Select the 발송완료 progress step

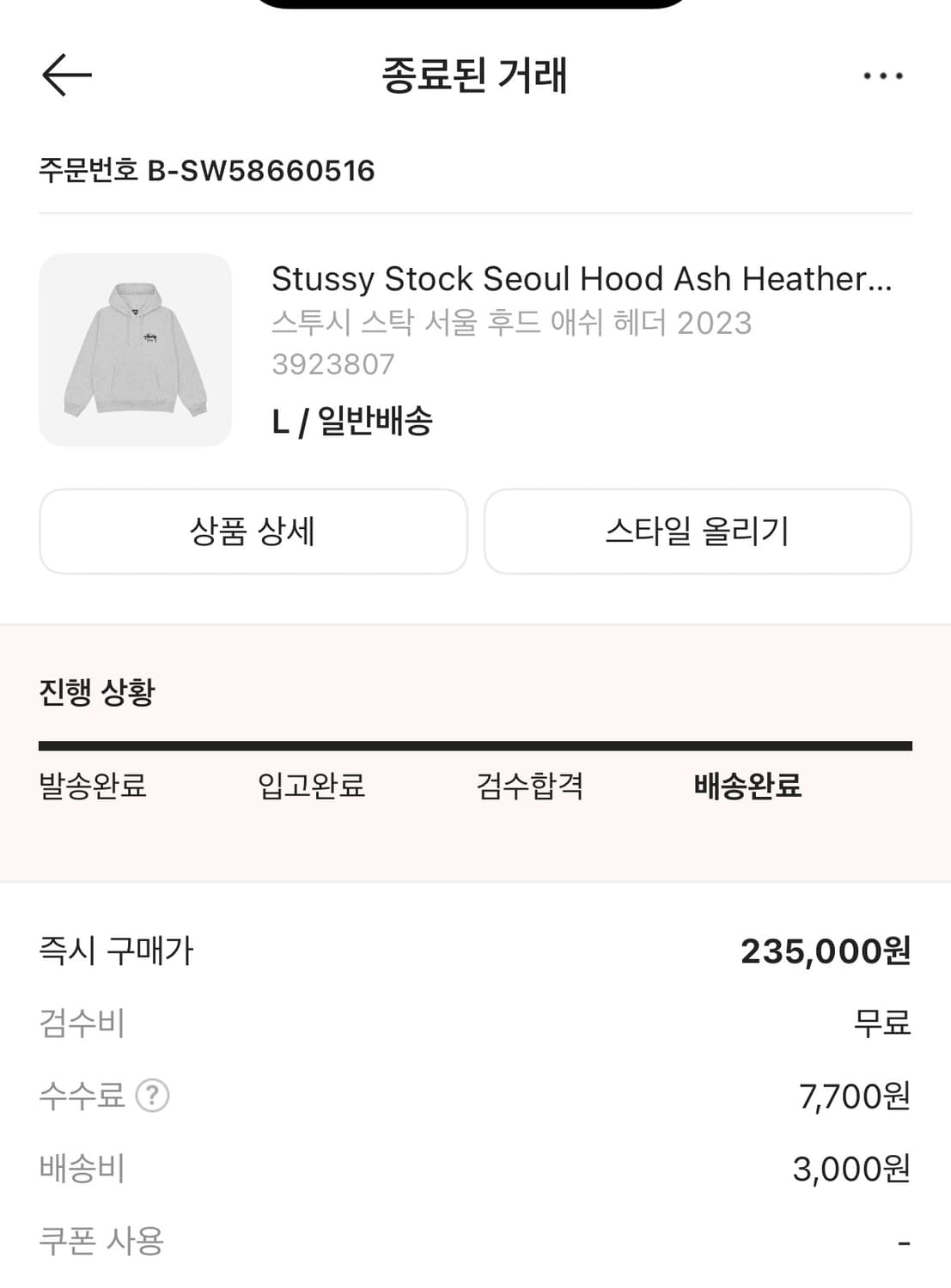pyautogui.click(x=93, y=786)
